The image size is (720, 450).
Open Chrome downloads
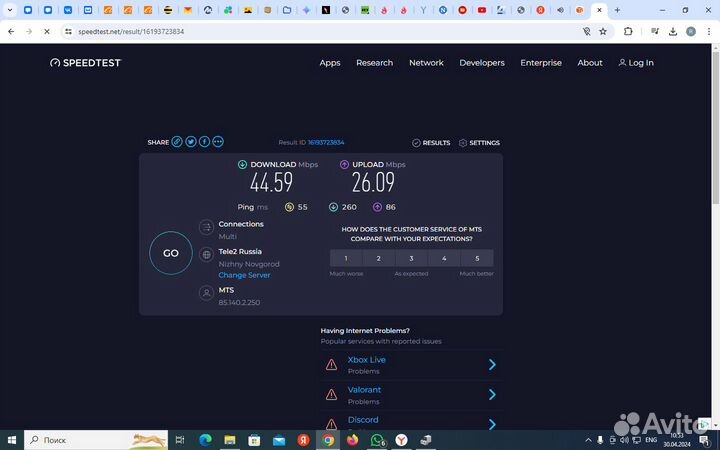tap(673, 31)
